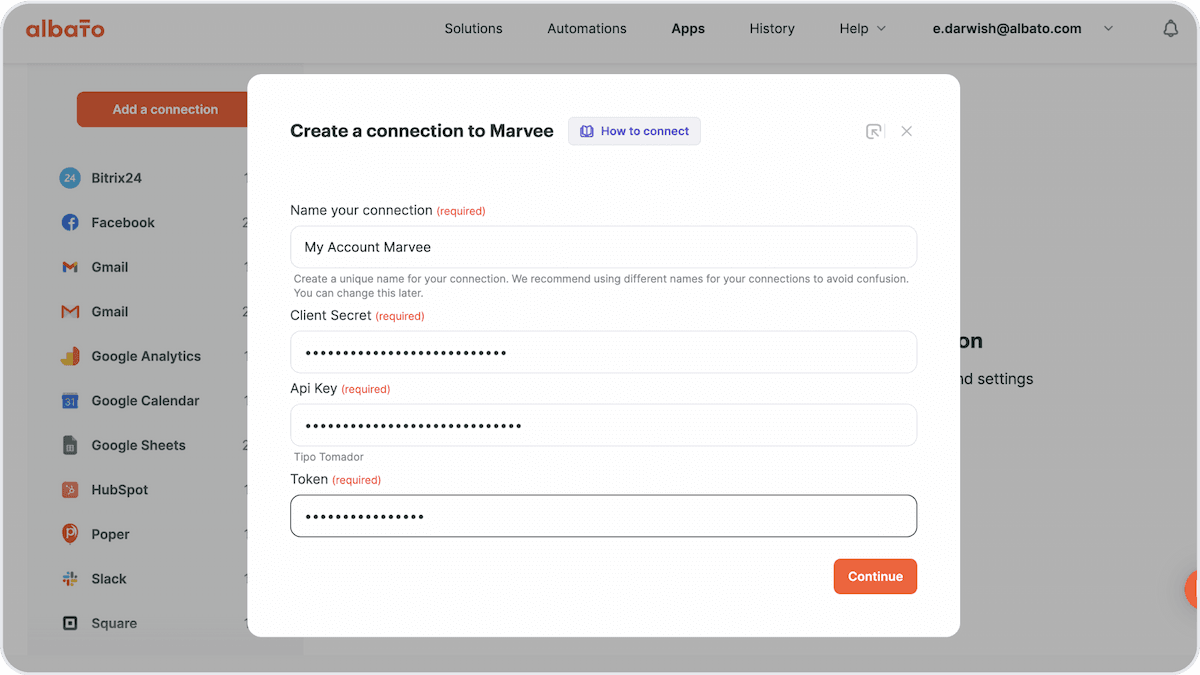The width and height of the screenshot is (1200, 675).
Task: Select the HubSpot icon
Action: tap(70, 490)
